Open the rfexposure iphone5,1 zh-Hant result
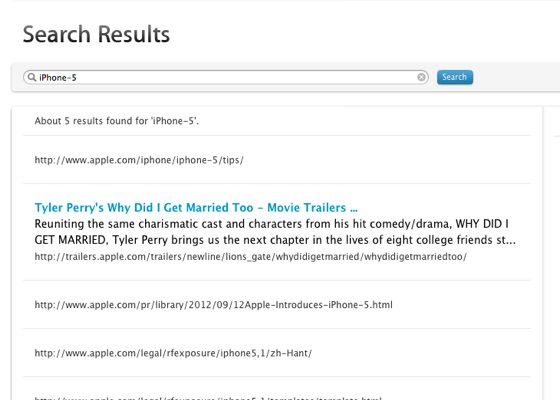This screenshot has height=400, width=560. pos(173,353)
